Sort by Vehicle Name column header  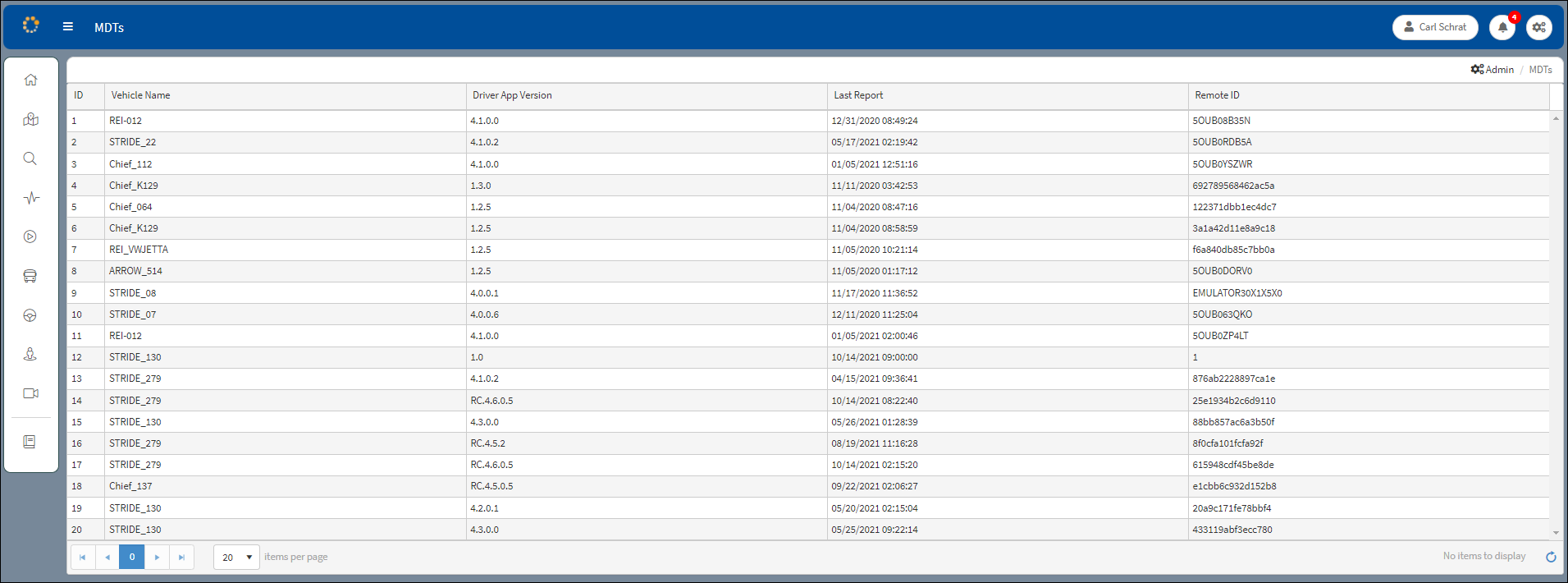tap(285, 95)
